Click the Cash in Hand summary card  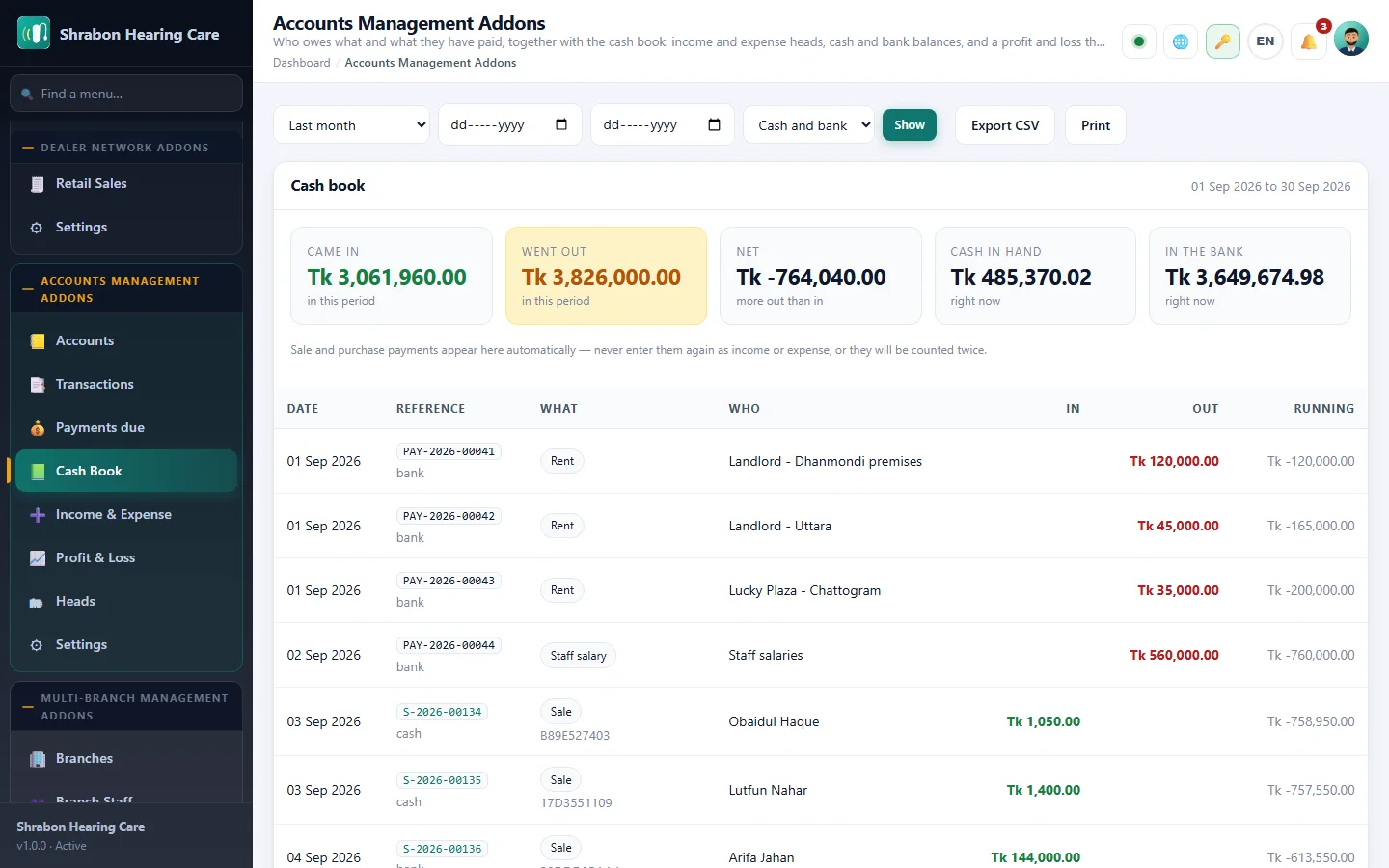point(1035,276)
